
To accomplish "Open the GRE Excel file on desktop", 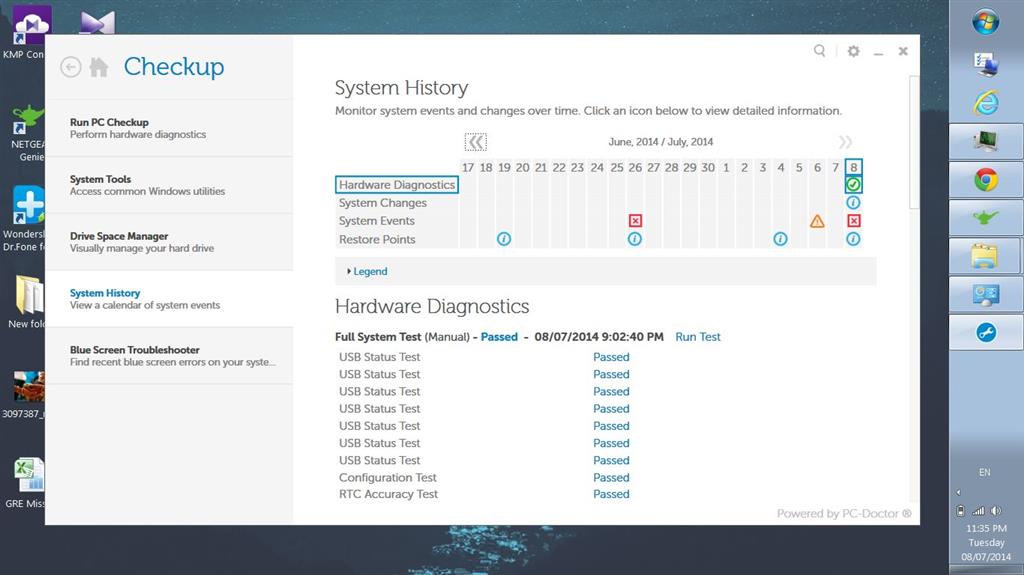I will click(x=27, y=483).
